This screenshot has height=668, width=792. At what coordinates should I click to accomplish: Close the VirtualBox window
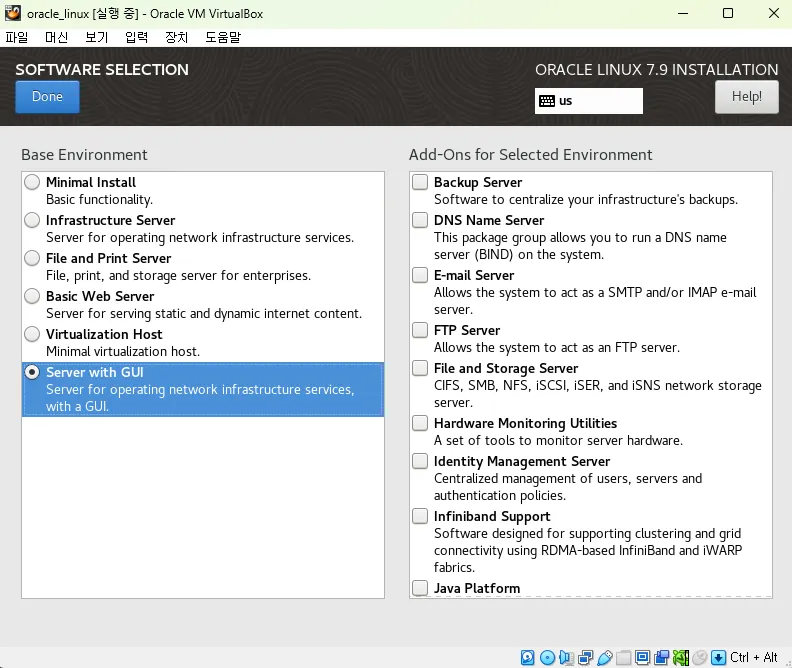tap(774, 14)
